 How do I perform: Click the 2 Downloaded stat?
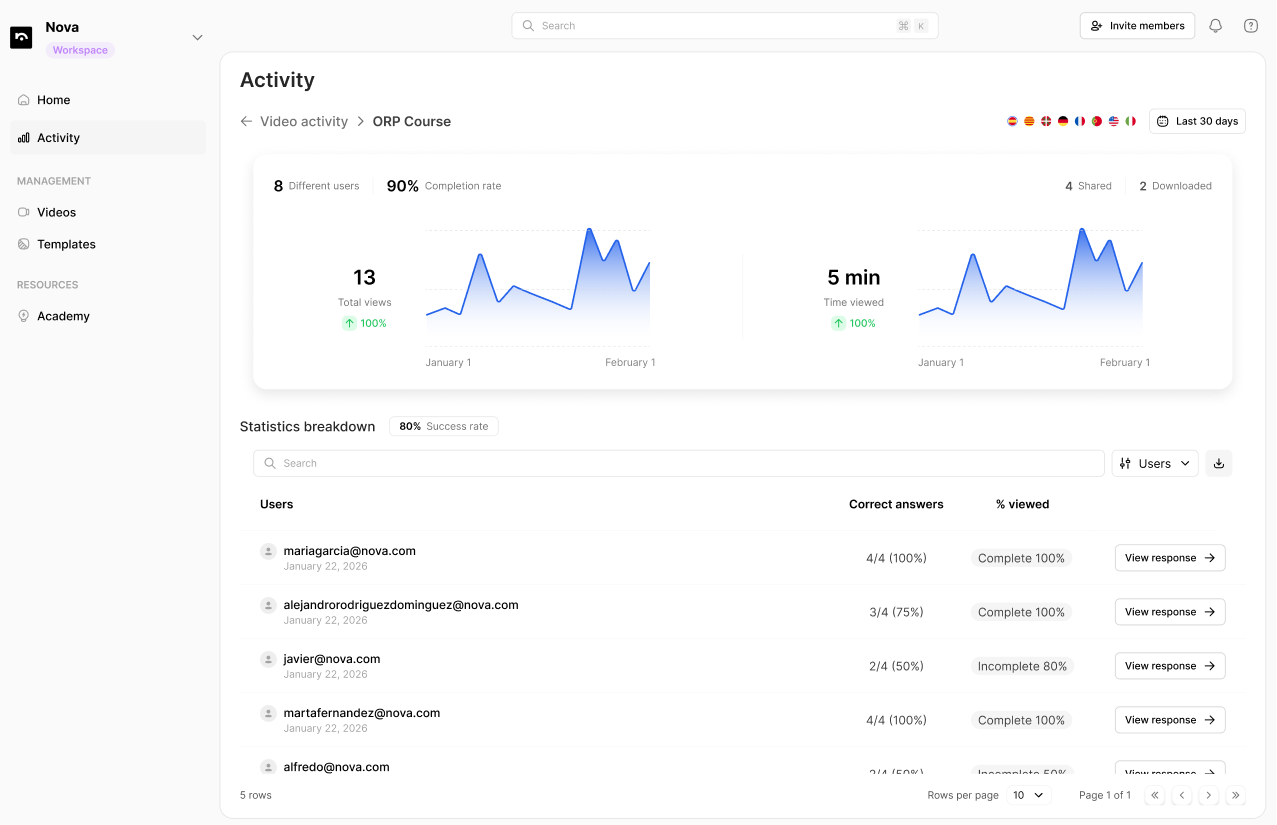(x=1175, y=186)
